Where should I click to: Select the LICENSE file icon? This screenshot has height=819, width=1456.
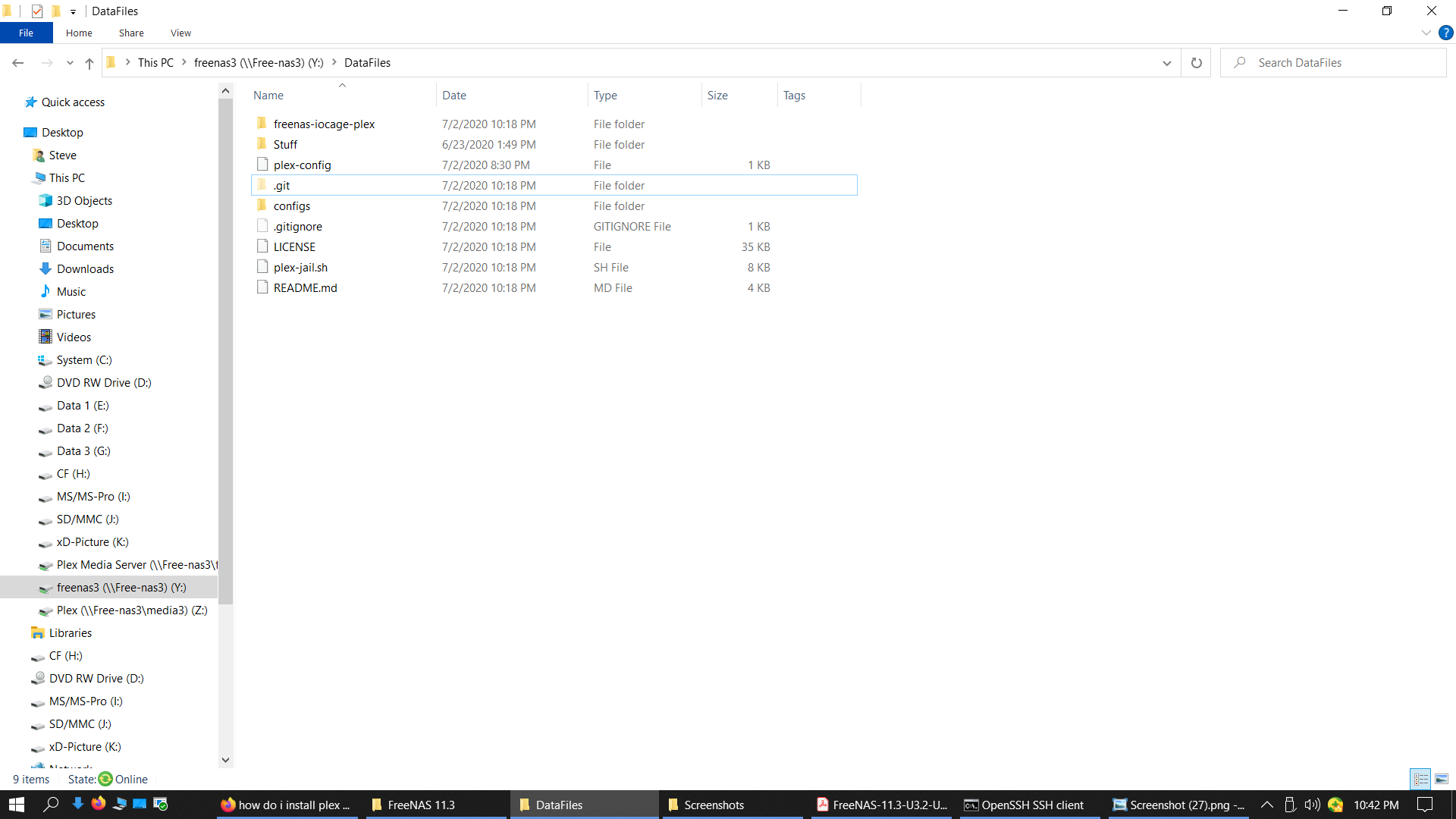point(262,246)
